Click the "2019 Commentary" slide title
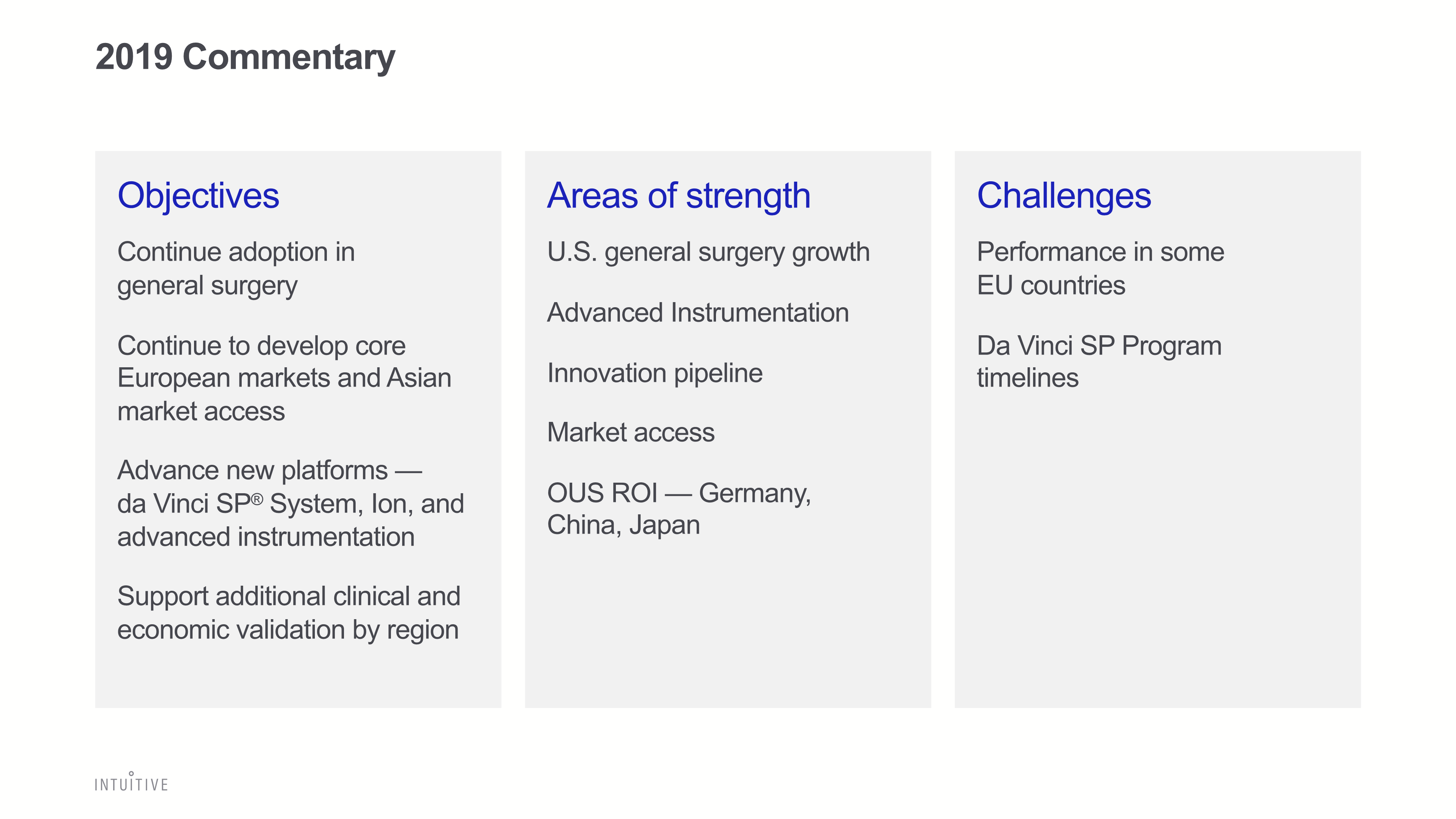 click(245, 57)
